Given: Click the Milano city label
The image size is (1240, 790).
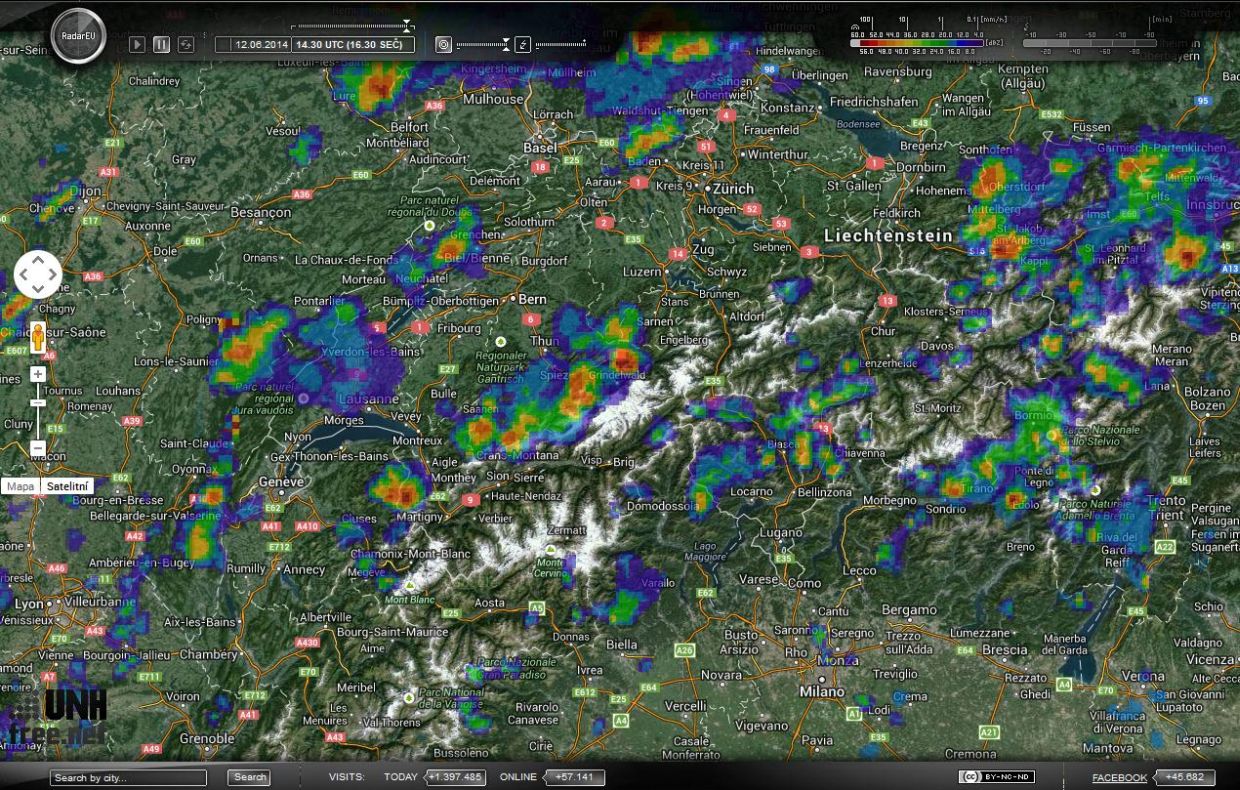Looking at the screenshot, I should pos(823,692).
